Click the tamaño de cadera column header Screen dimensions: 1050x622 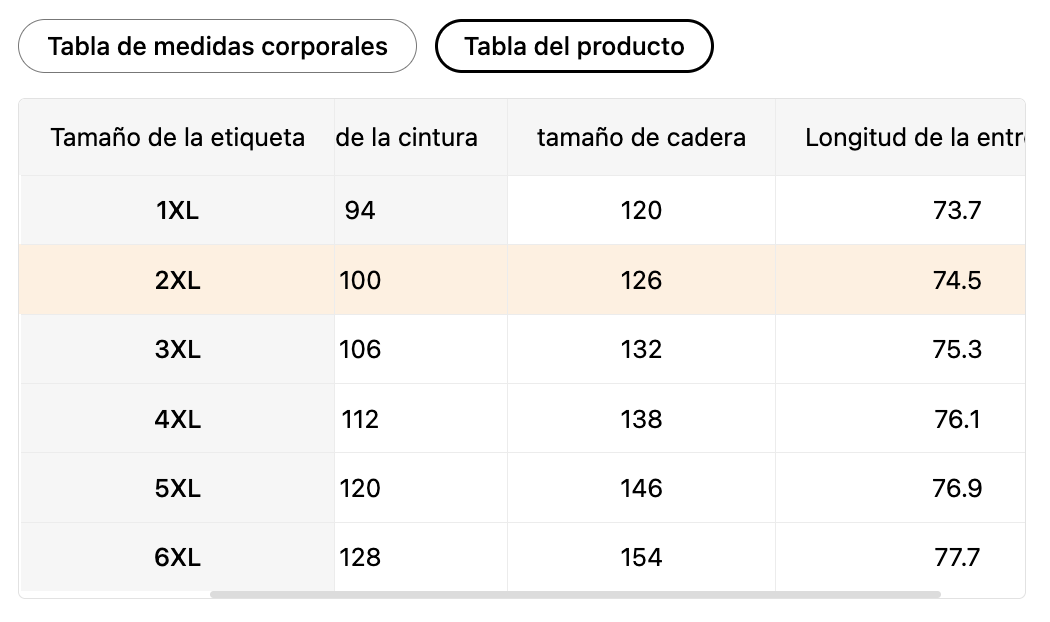click(641, 137)
